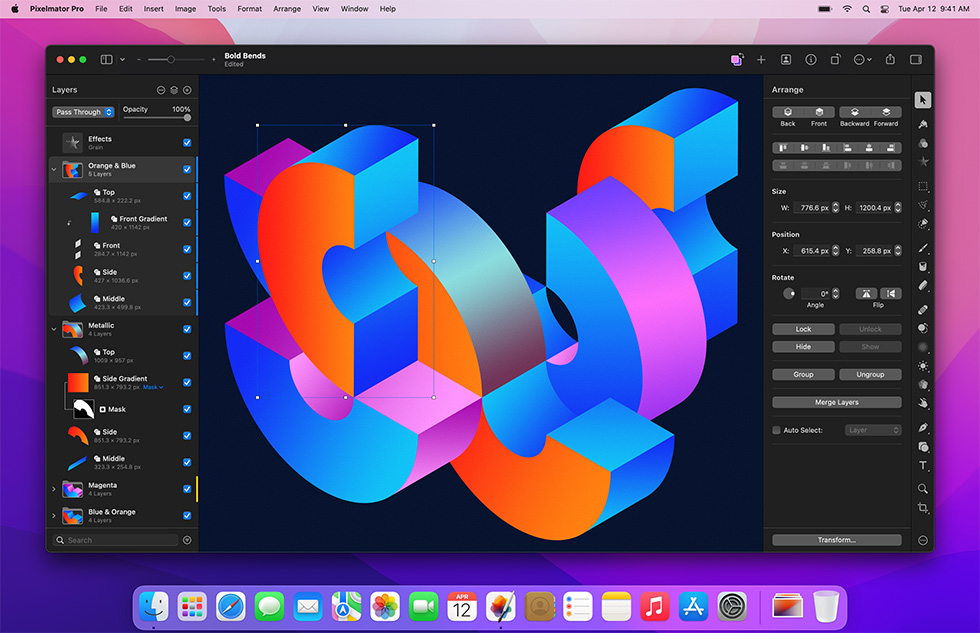Image resolution: width=980 pixels, height=633 pixels.
Task: Click the Merge Layers button
Action: coord(837,403)
